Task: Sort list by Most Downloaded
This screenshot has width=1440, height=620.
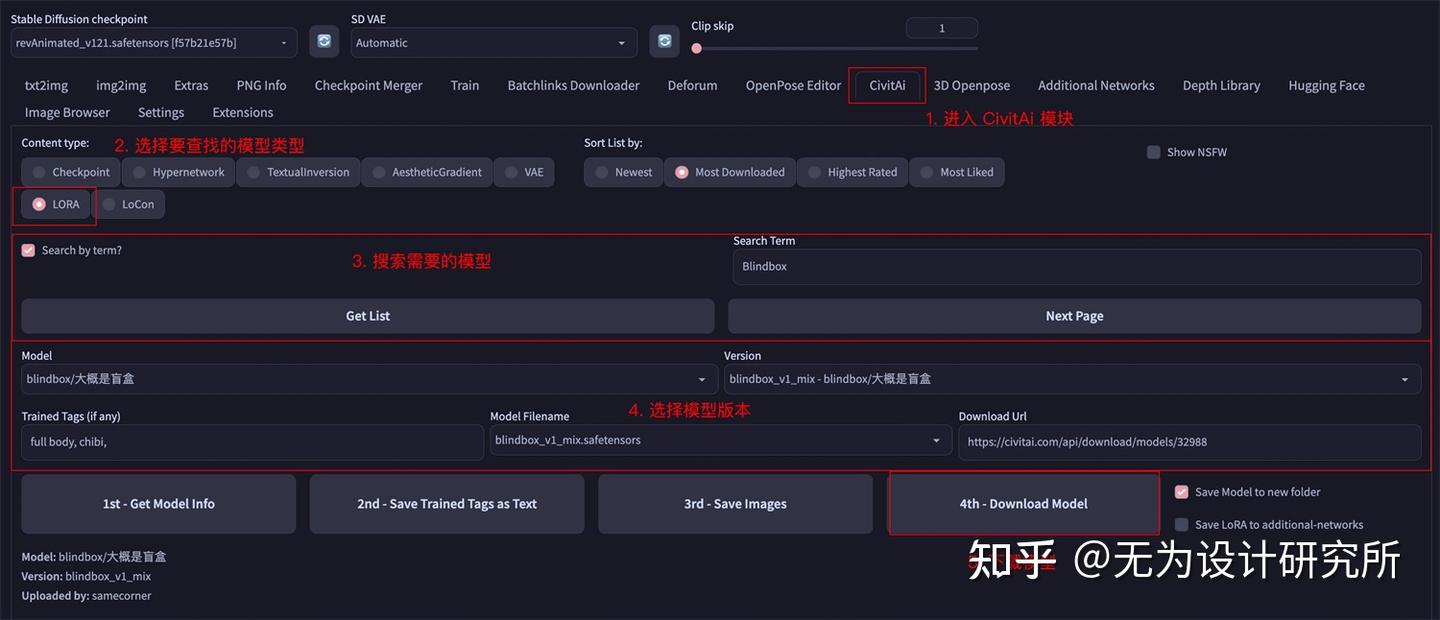Action: pyautogui.click(x=729, y=172)
